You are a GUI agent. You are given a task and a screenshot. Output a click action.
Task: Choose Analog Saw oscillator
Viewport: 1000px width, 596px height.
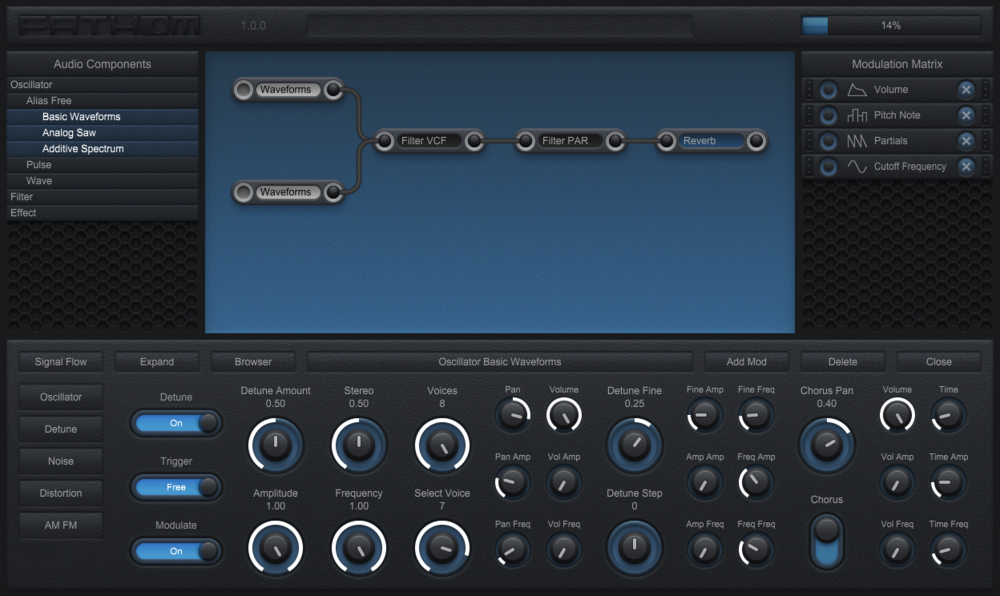pos(102,133)
